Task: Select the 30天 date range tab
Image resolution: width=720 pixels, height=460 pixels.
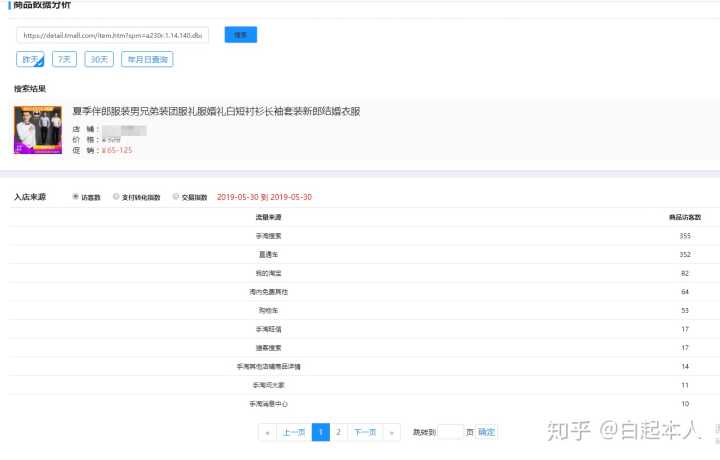Action: (99, 60)
